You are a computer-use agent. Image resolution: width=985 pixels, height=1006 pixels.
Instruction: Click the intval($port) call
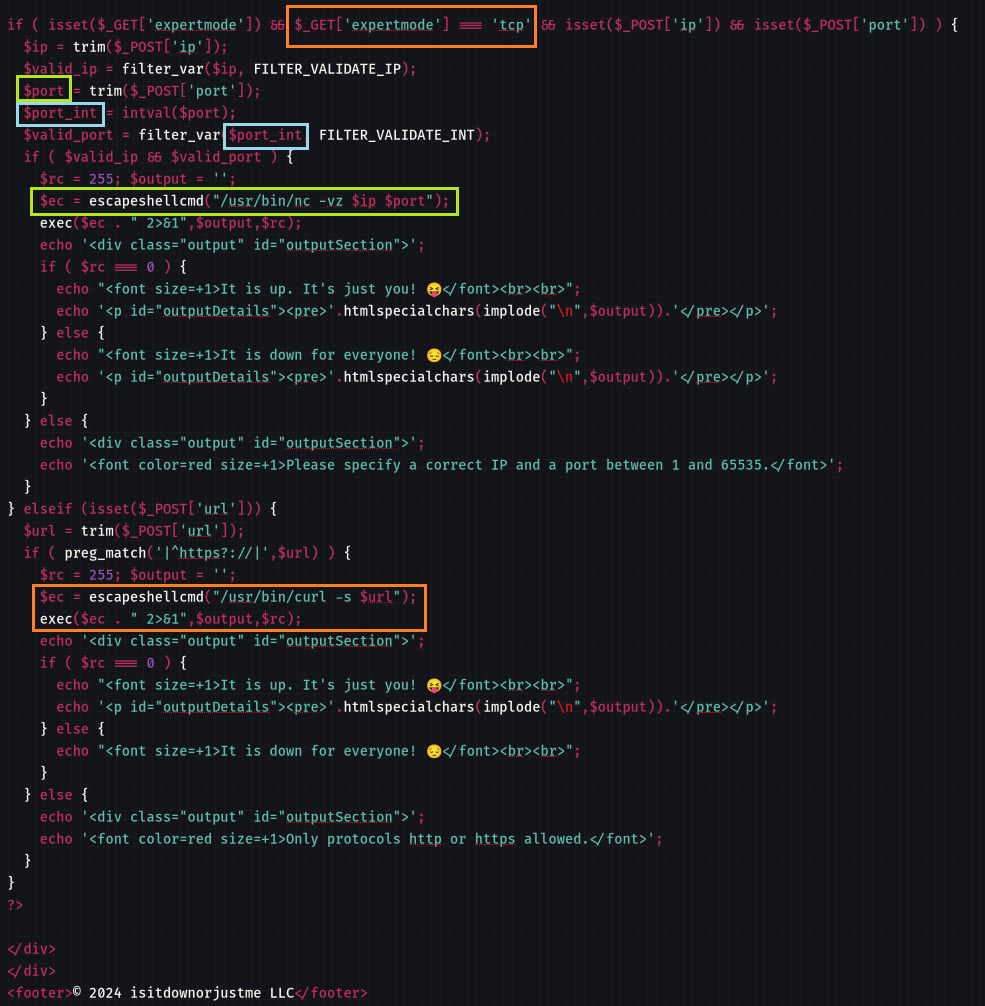point(175,113)
